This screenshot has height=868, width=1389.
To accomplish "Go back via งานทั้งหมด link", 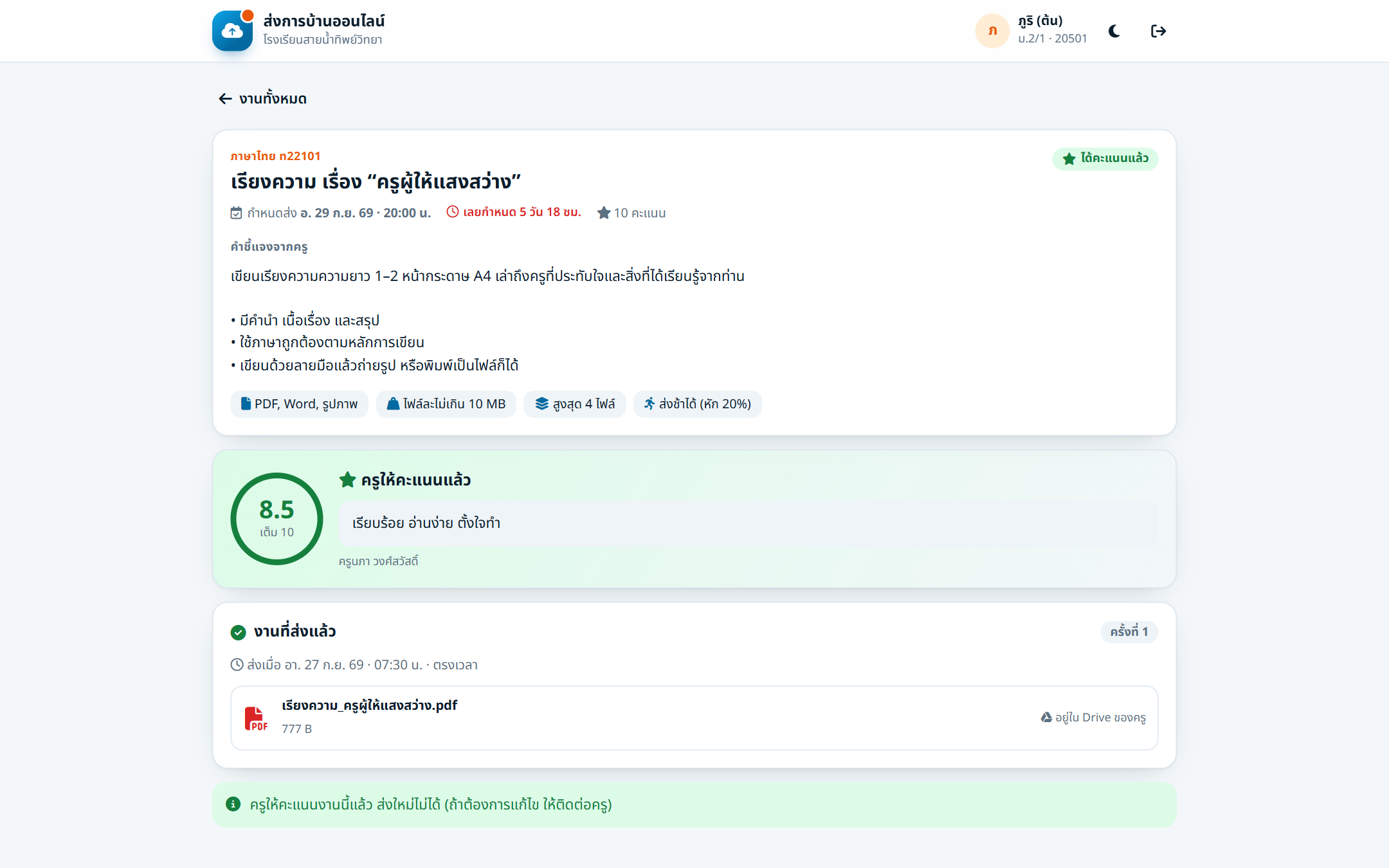I will (x=262, y=98).
